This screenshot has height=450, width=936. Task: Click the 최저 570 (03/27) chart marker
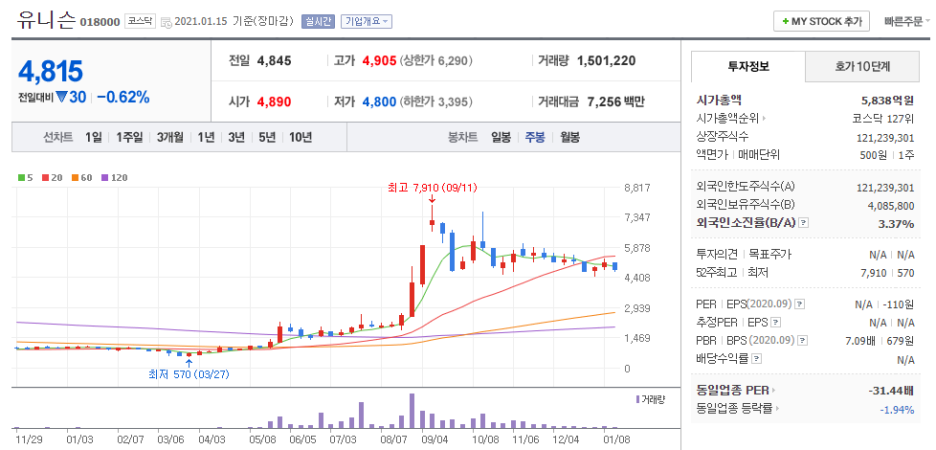(x=189, y=375)
